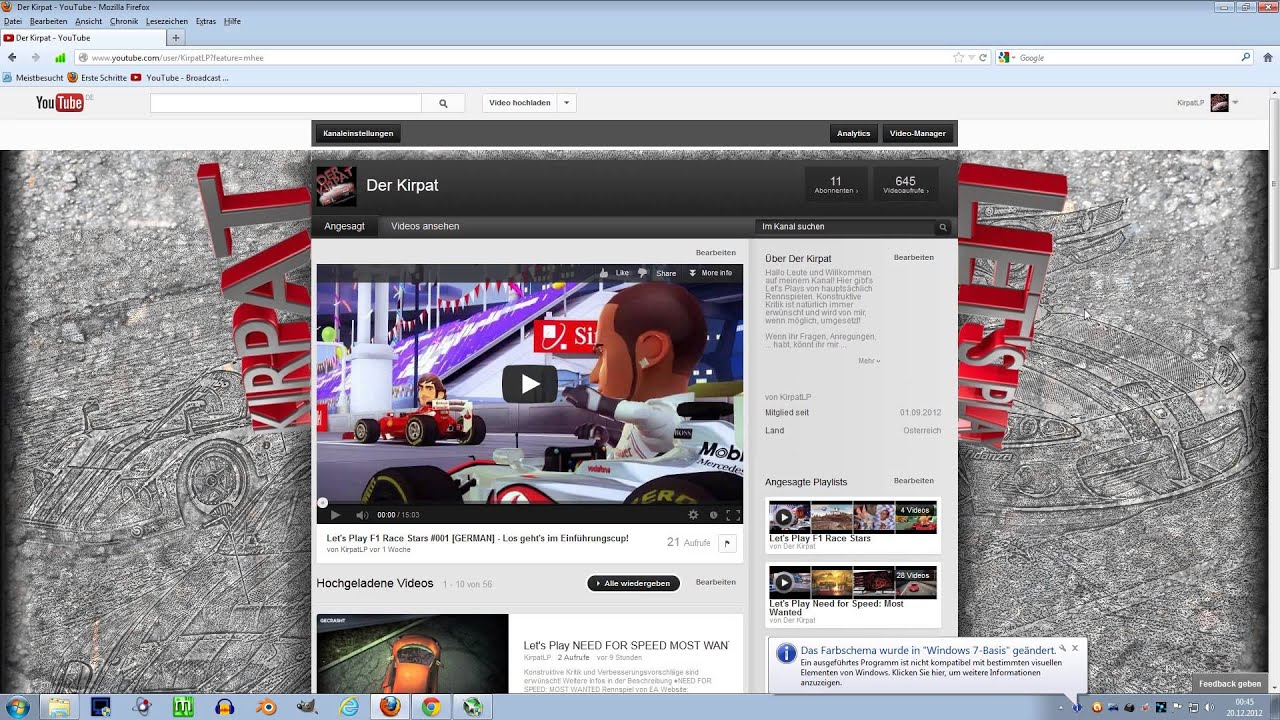This screenshot has width=1280, height=720.
Task: Close the Windows color scheme notification balloon
Action: tap(1075, 648)
